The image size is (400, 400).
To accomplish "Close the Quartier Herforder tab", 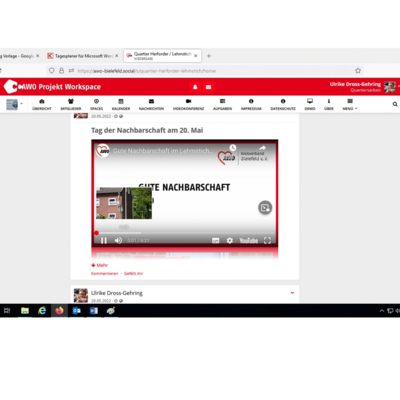I will (196, 56).
